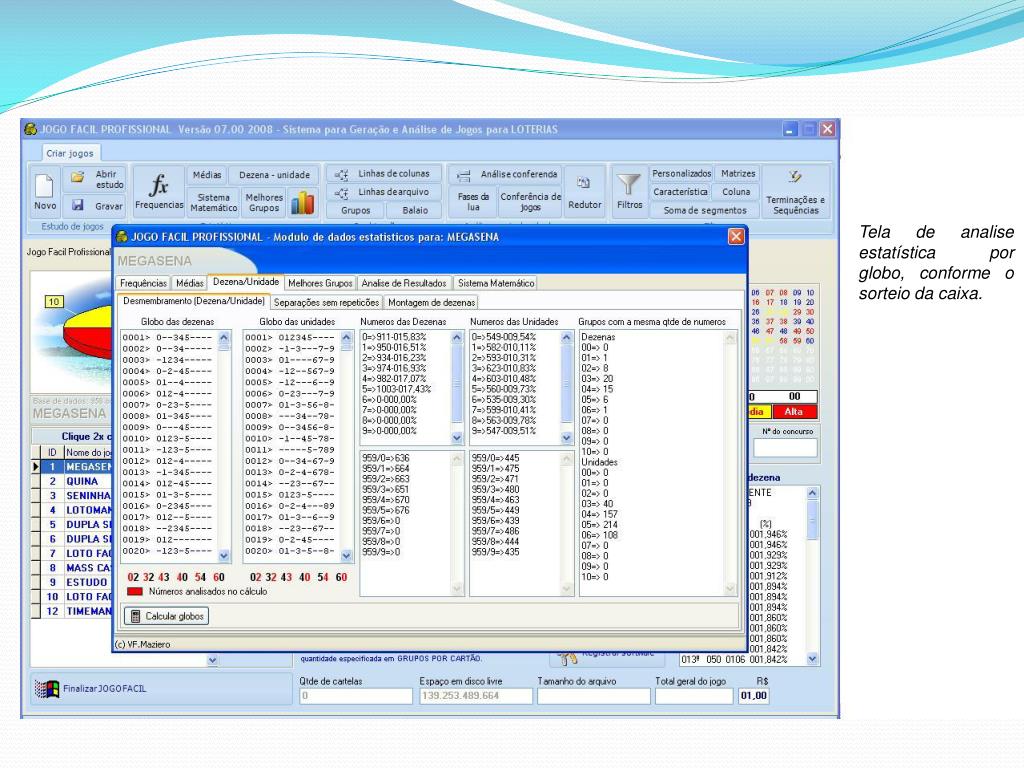
Task: Select the TIMEMAN row in the games list
Action: [x=76, y=611]
